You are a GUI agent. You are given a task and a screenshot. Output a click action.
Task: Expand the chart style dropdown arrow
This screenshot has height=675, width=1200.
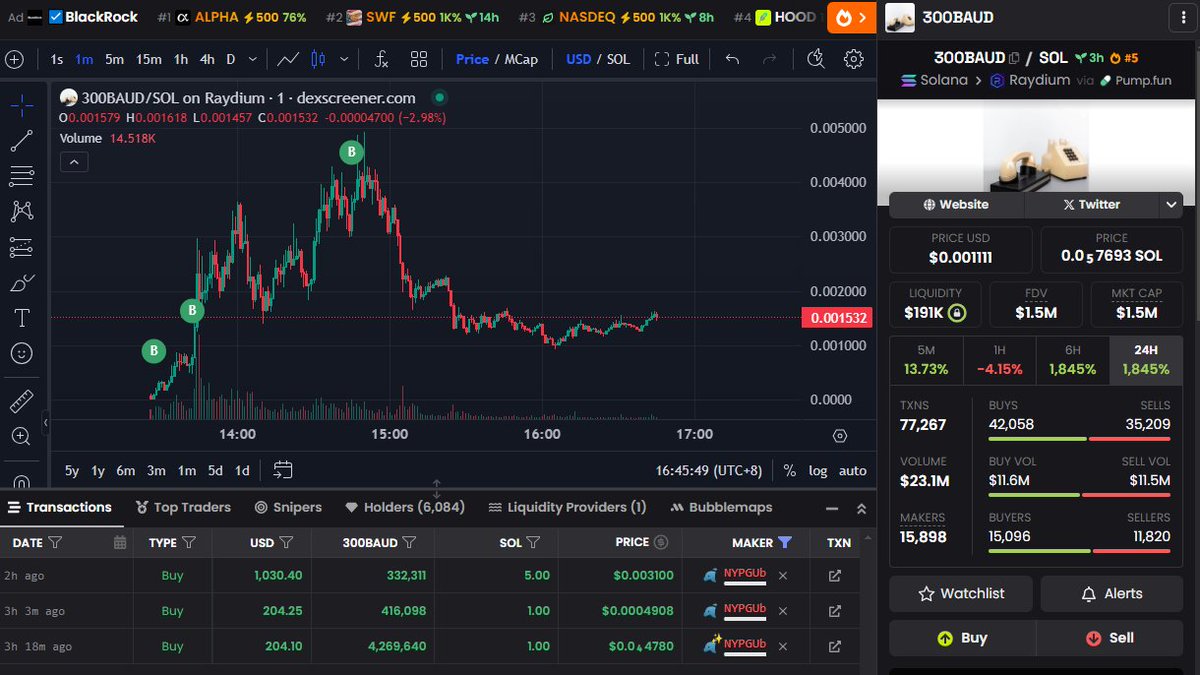(346, 59)
